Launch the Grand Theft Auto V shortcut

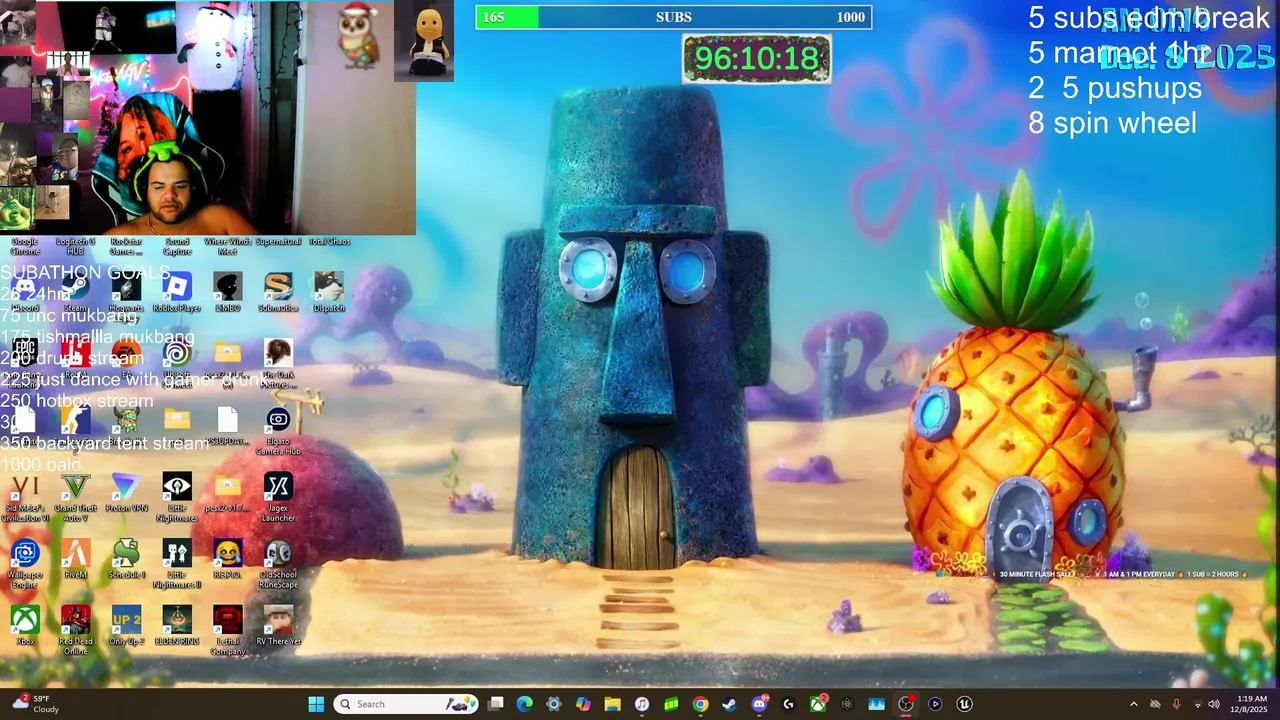pyautogui.click(x=76, y=496)
